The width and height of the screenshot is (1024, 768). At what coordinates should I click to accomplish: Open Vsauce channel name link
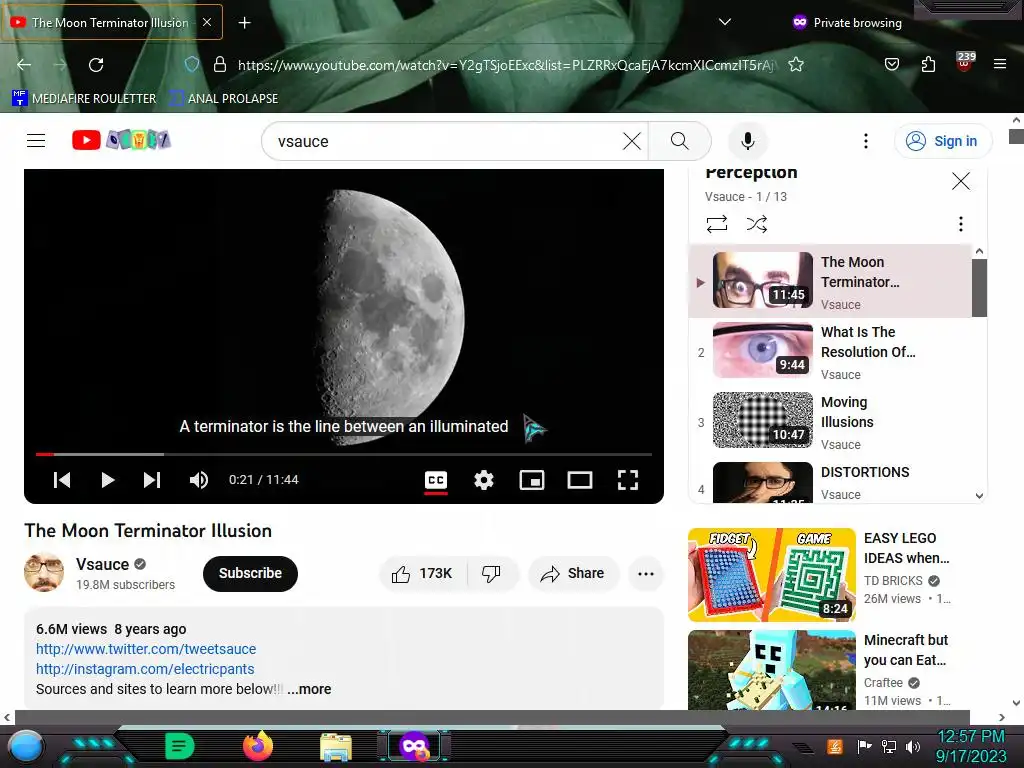point(103,564)
